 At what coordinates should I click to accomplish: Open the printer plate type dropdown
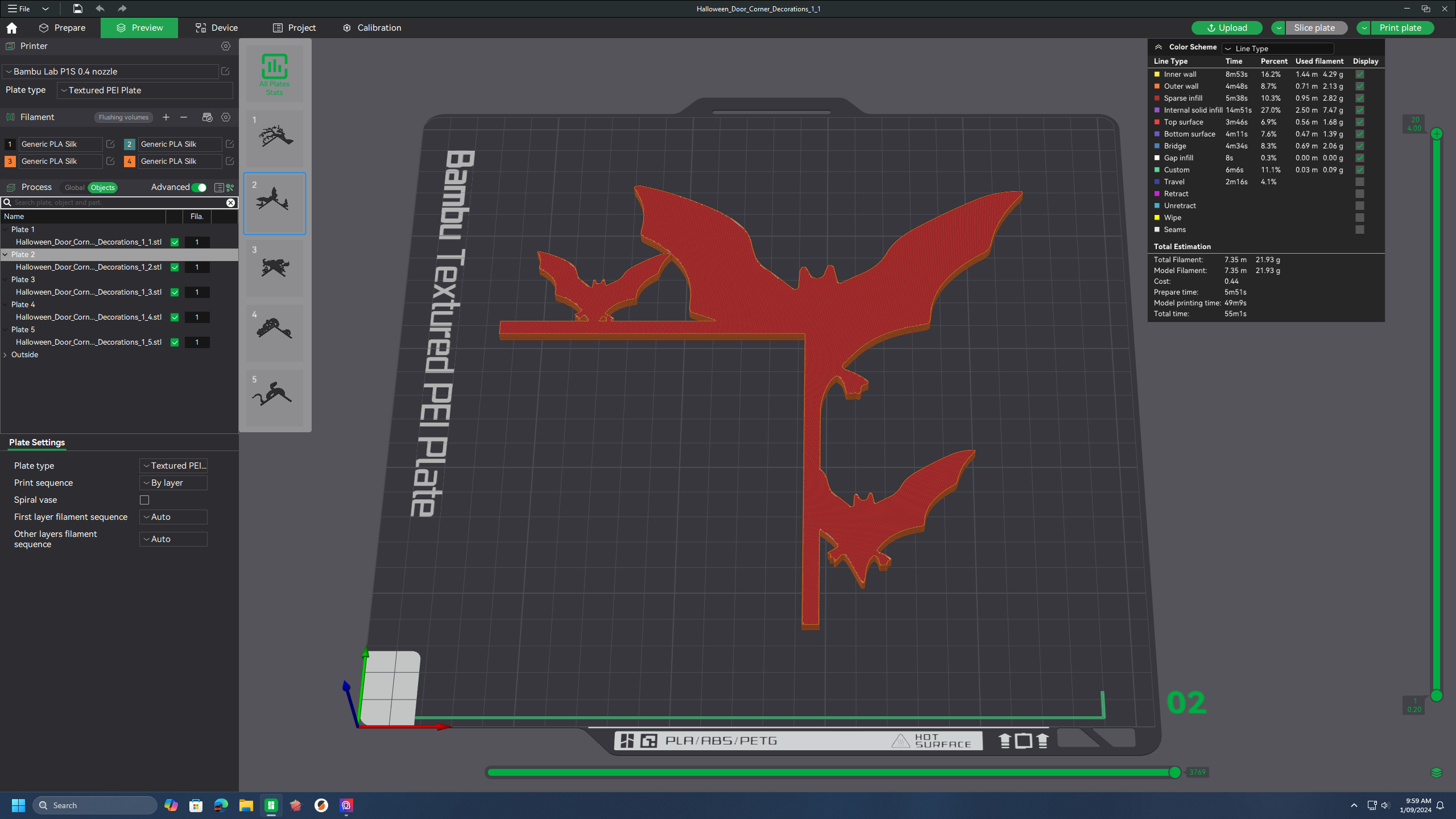(145, 90)
